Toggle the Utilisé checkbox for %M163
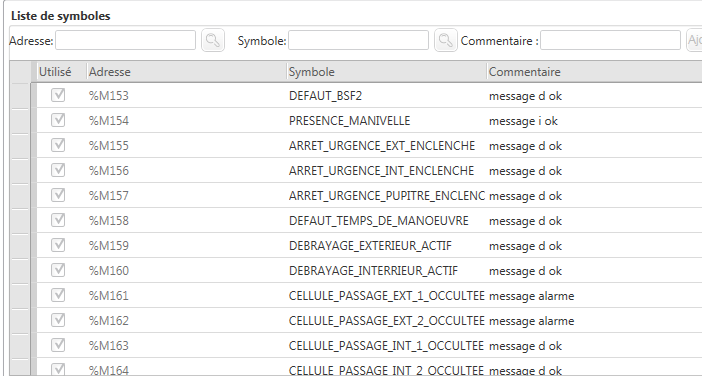Viewport: 702px width, 376px height. click(x=58, y=346)
